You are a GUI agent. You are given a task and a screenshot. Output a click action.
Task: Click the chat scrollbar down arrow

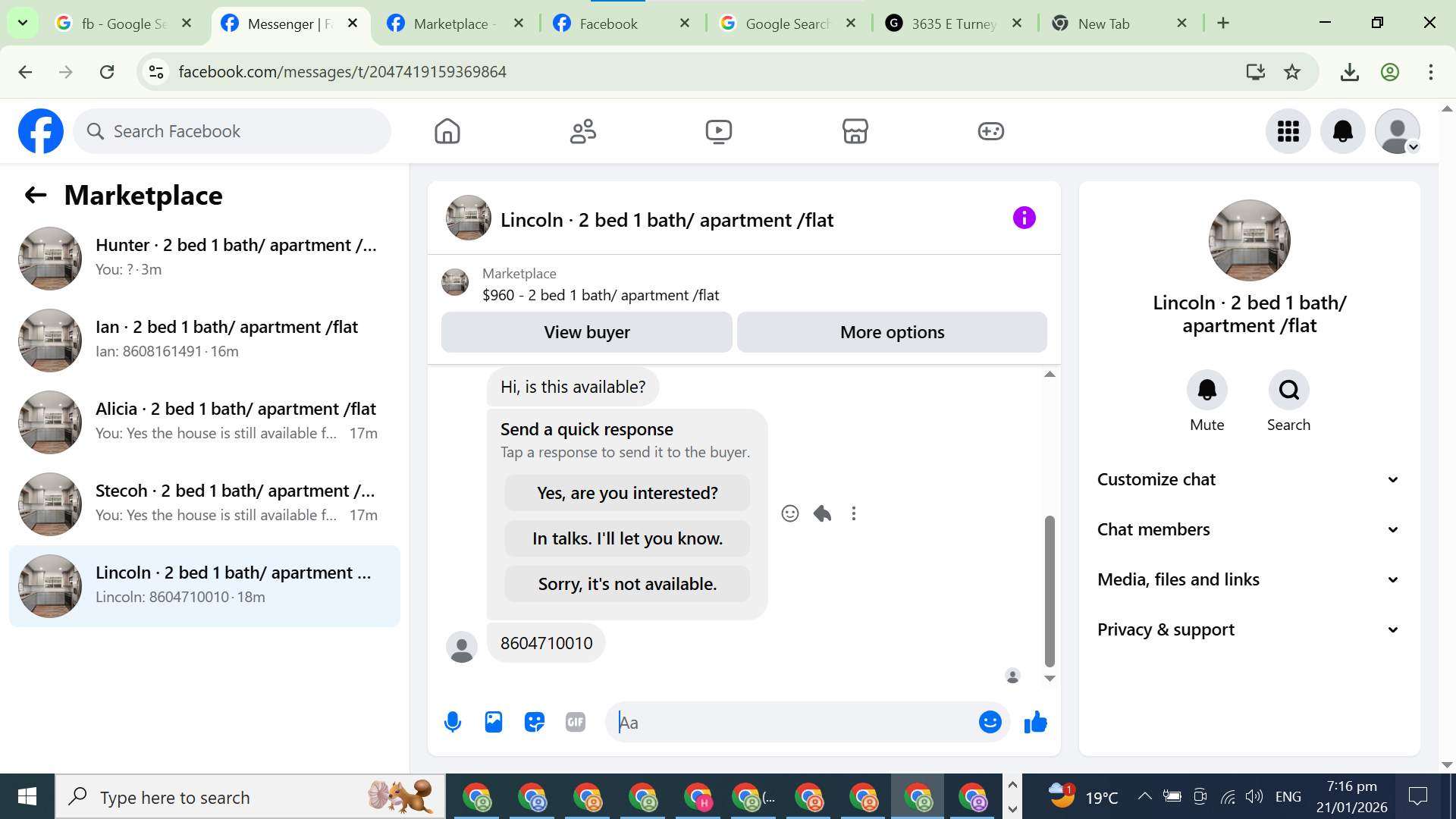pyautogui.click(x=1050, y=678)
